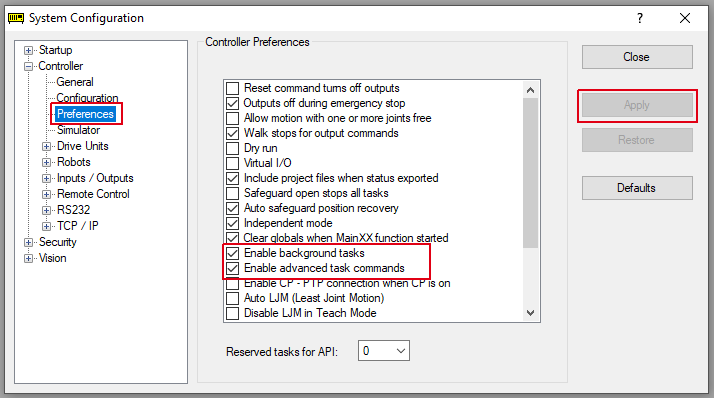Click the preferences list scroll down arrow

point(530,313)
